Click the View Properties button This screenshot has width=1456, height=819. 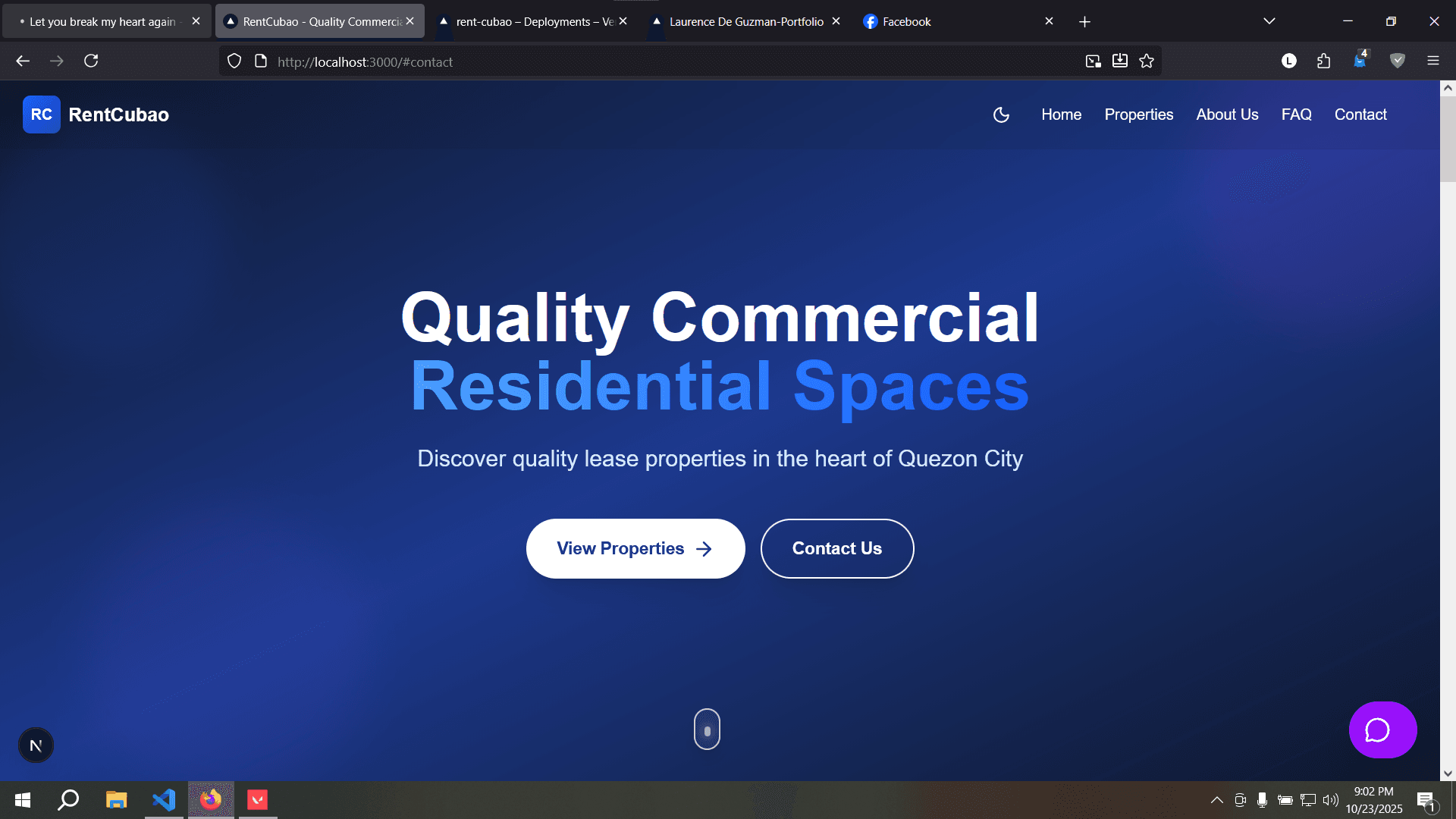coord(635,548)
